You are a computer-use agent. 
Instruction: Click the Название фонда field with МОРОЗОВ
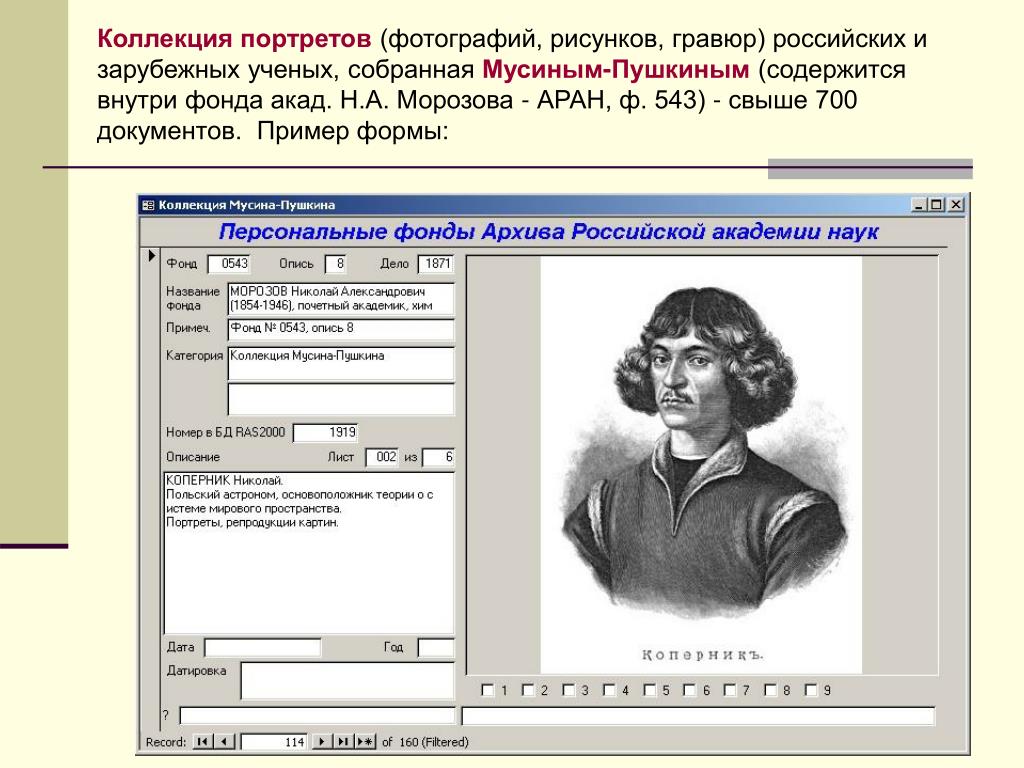[340, 298]
